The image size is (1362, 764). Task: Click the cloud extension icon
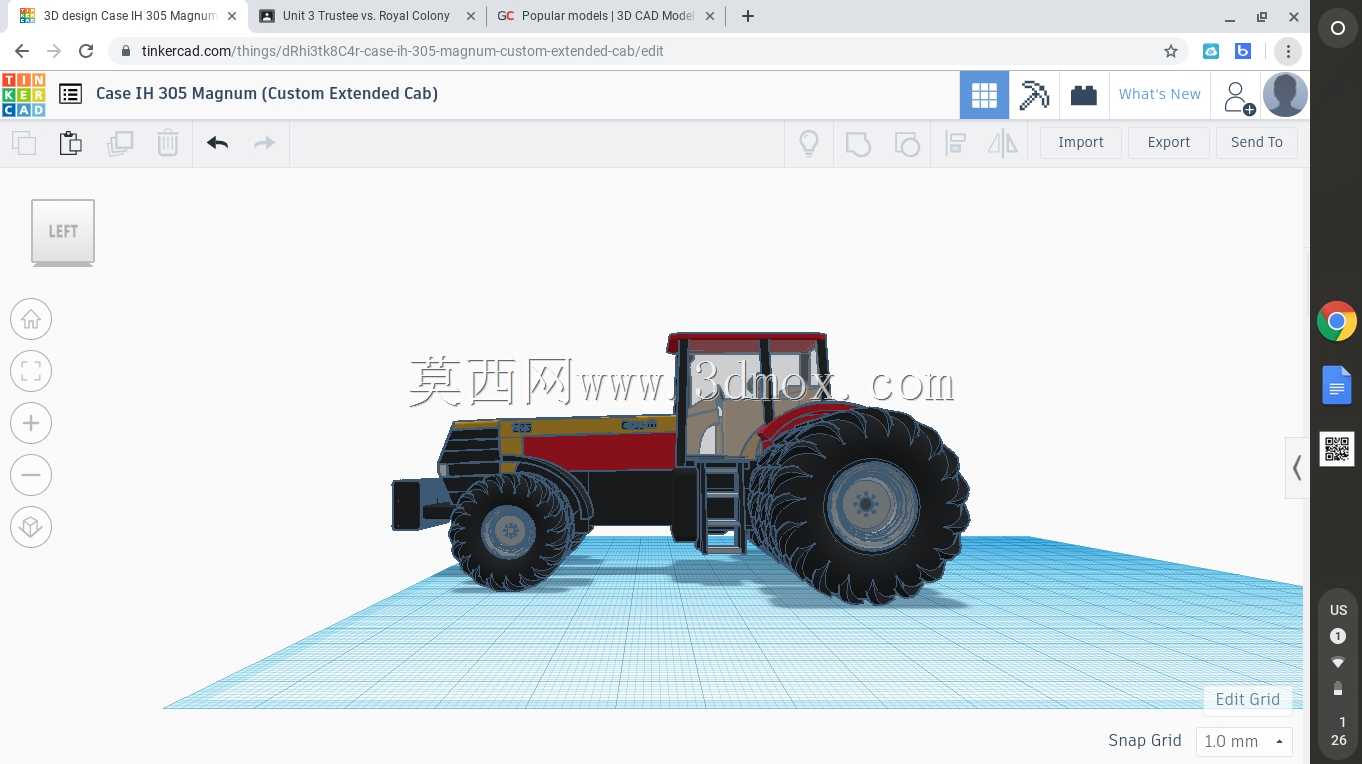pyautogui.click(x=1211, y=51)
